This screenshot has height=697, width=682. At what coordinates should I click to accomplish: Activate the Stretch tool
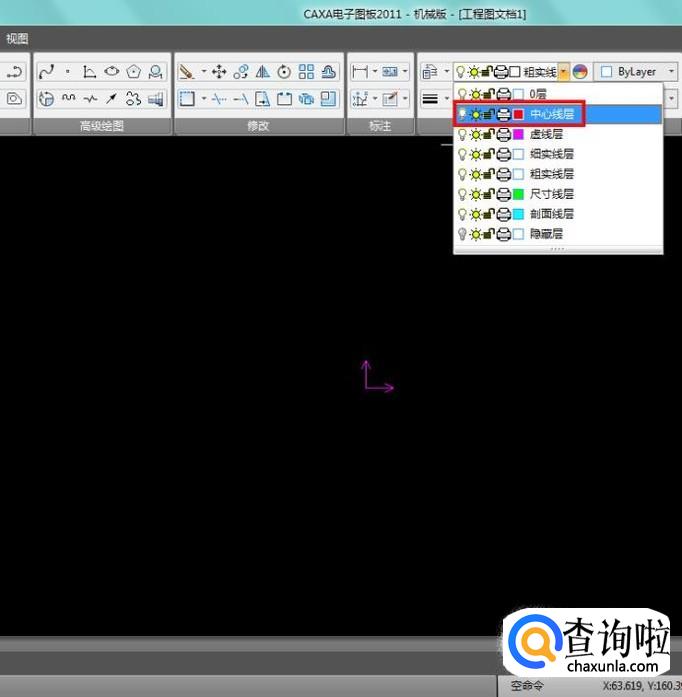262,98
